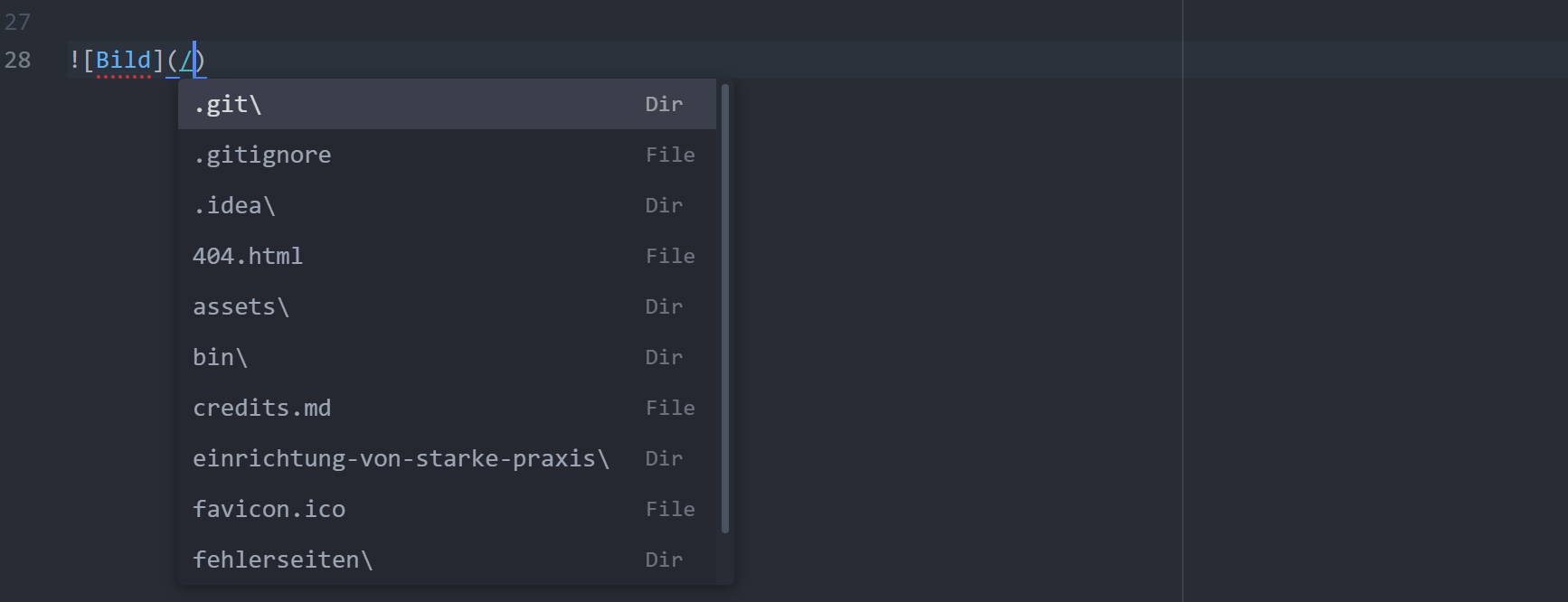Click the opening square bracket before Bild
1568x602 pixels.
click(x=89, y=61)
